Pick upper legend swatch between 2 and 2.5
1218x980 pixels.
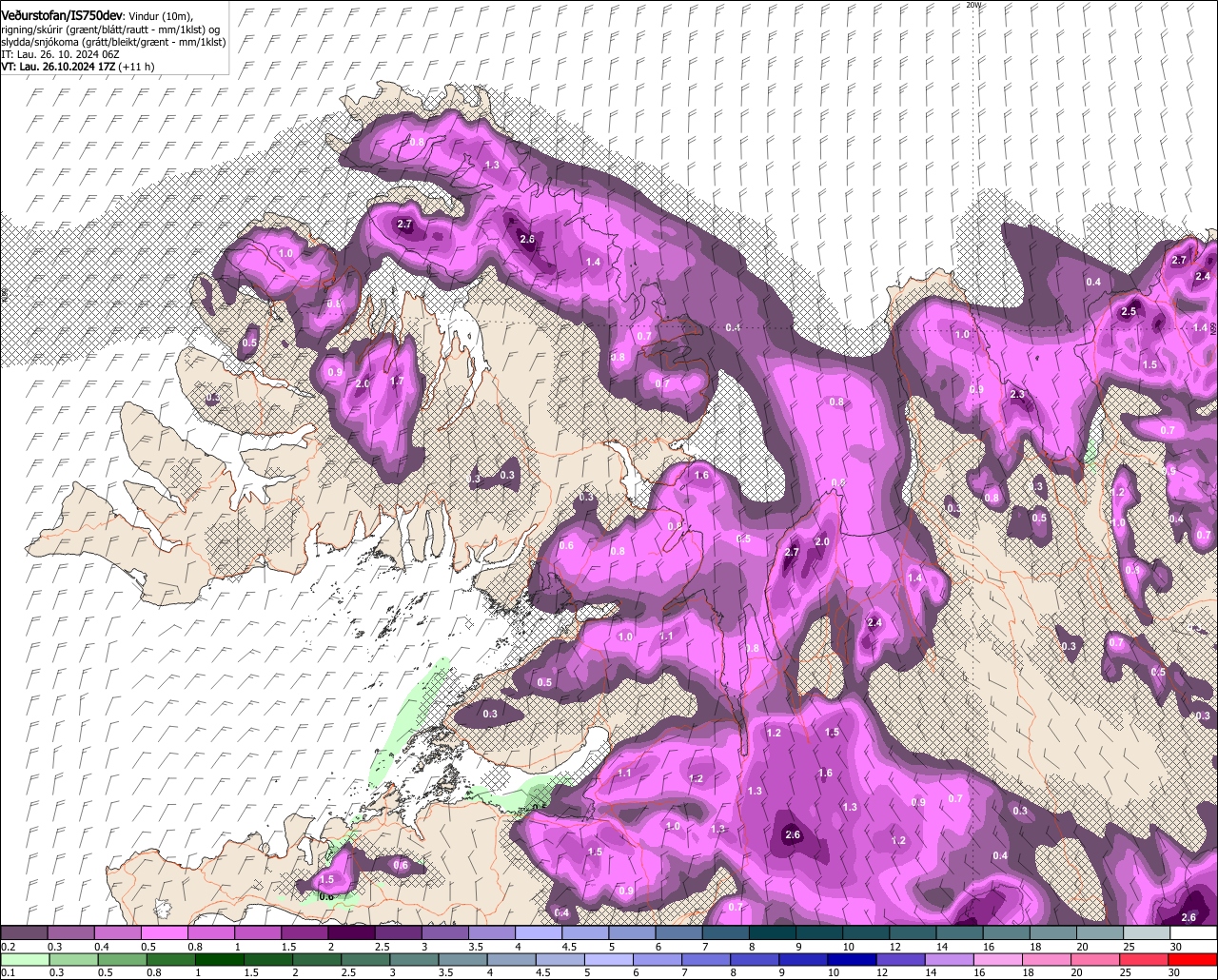[x=351, y=933]
